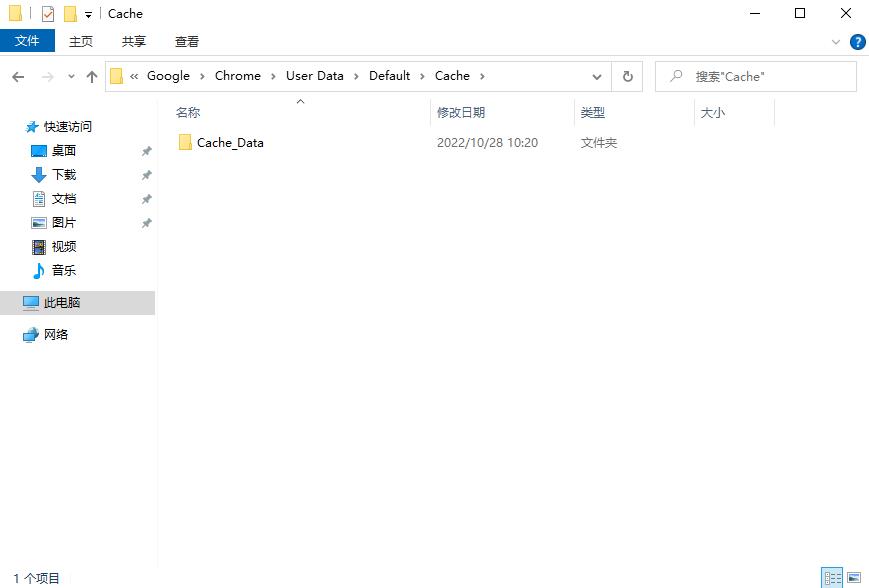The height and width of the screenshot is (588, 869).
Task: Expand chevron after Default breadcrumb
Action: pyautogui.click(x=422, y=76)
